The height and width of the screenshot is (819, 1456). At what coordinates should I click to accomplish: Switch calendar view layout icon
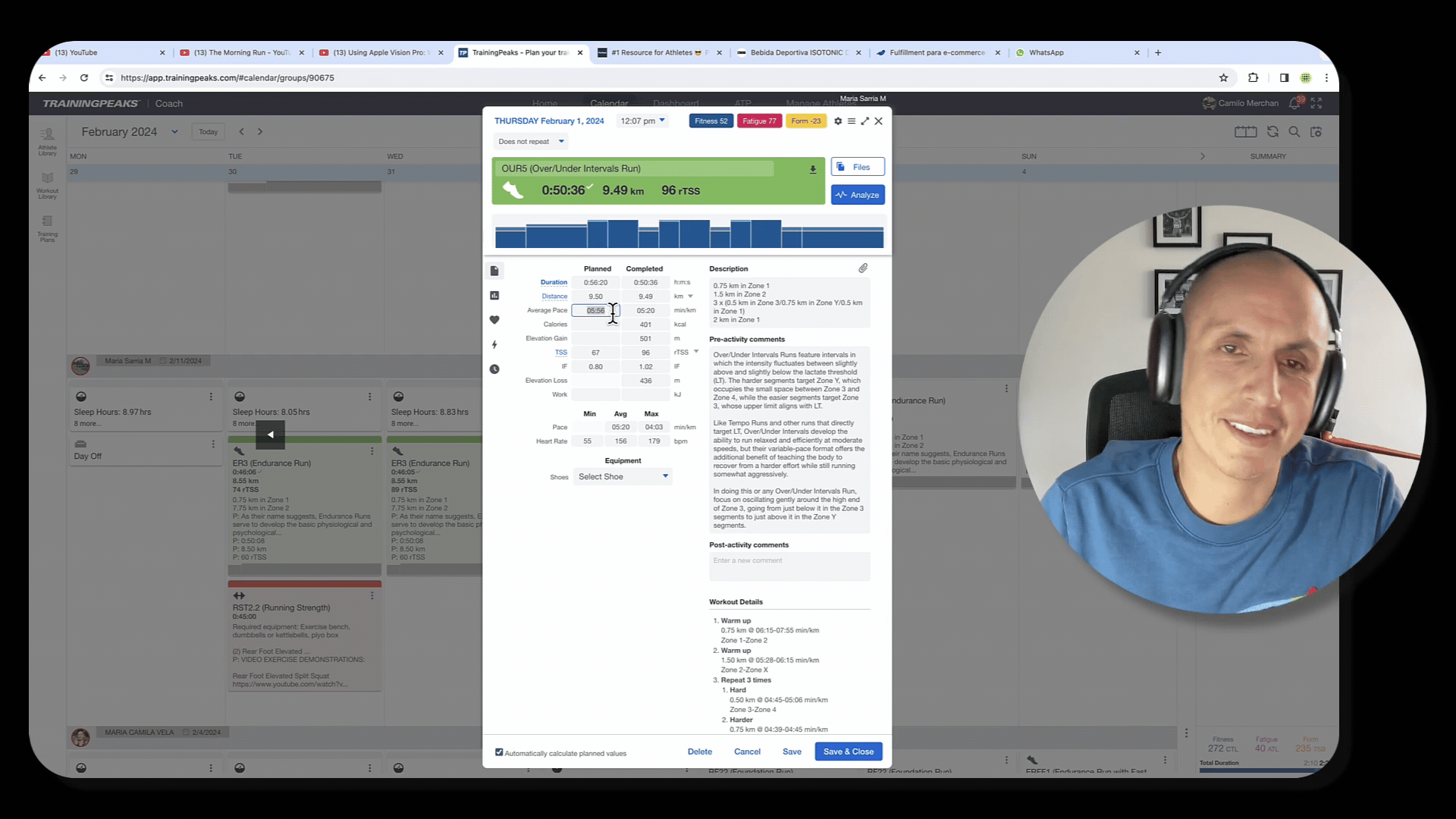1245,132
